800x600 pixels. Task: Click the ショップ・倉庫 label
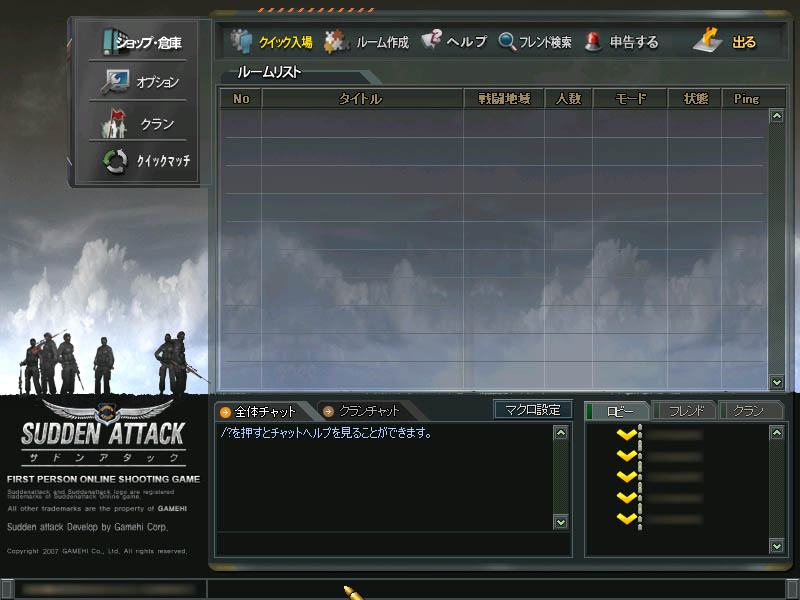tap(148, 43)
